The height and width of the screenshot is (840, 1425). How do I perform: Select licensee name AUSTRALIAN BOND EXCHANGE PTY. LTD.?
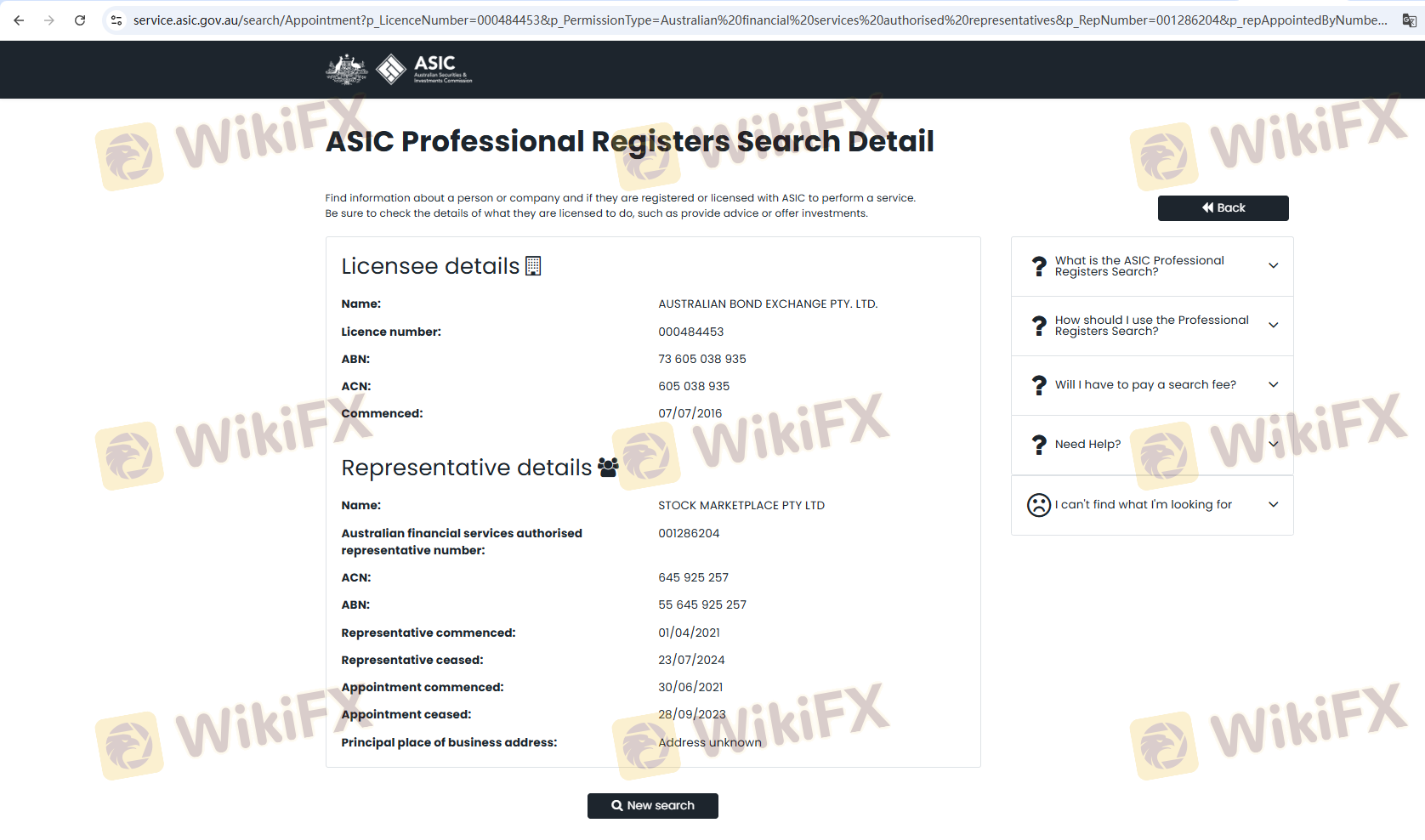tap(768, 304)
